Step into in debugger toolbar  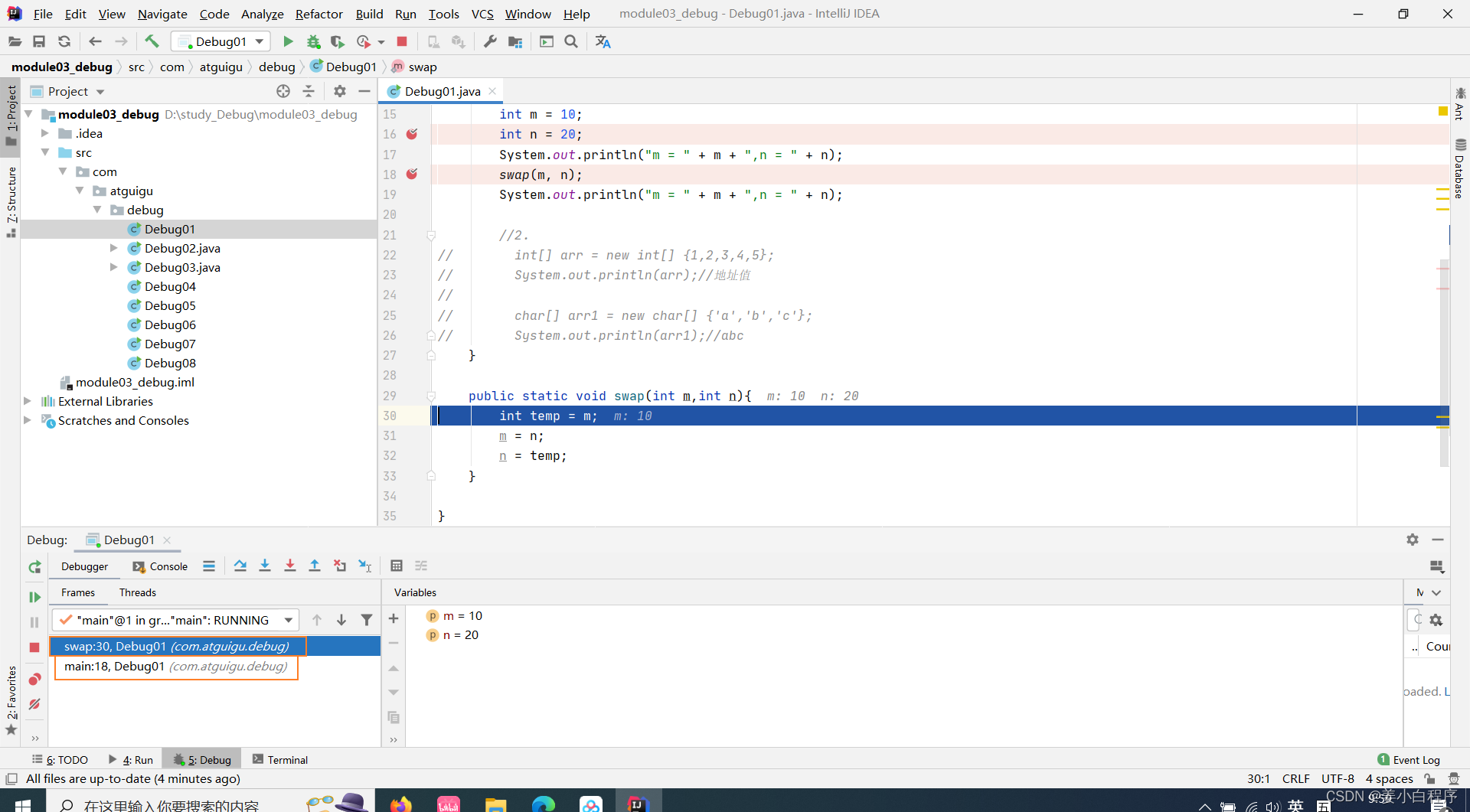click(265, 566)
